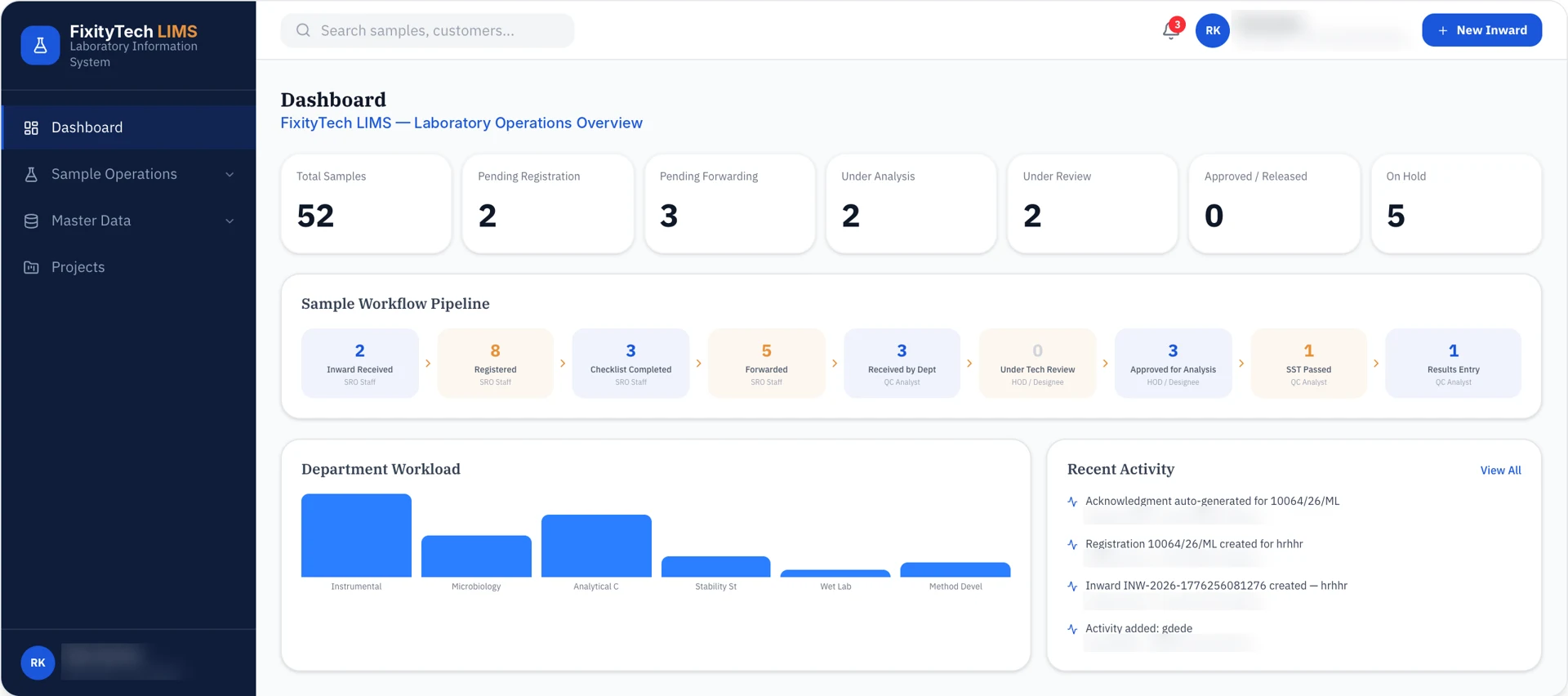The image size is (1568, 696).
Task: Open the Received by Dept stage
Action: [x=902, y=364]
